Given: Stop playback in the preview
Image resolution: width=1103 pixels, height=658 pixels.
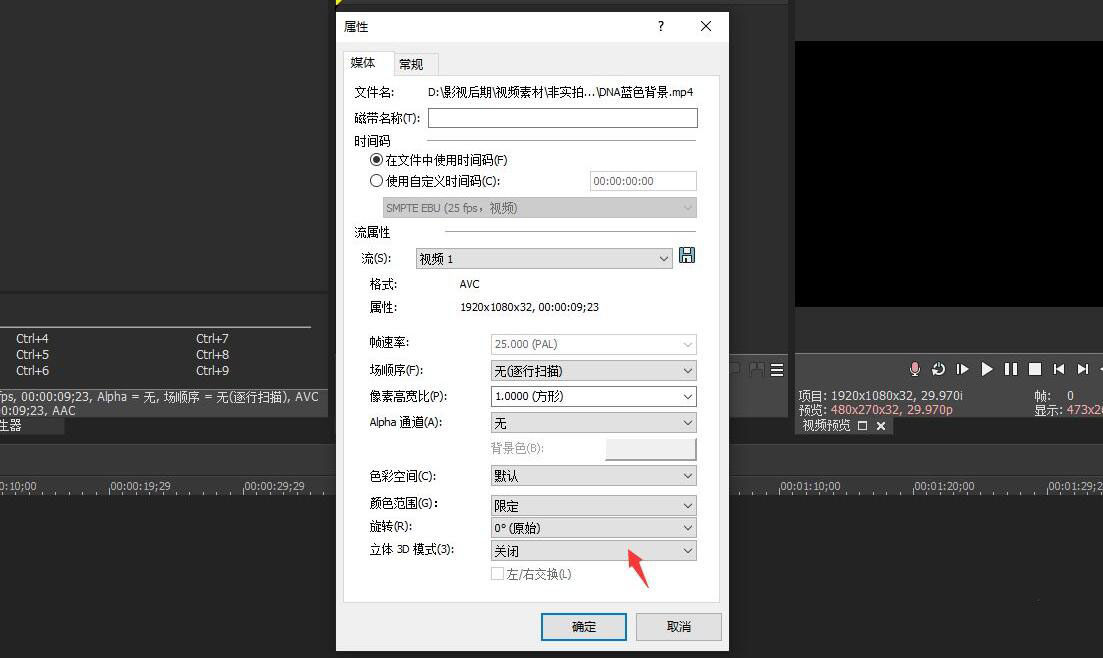Looking at the screenshot, I should 1034,369.
